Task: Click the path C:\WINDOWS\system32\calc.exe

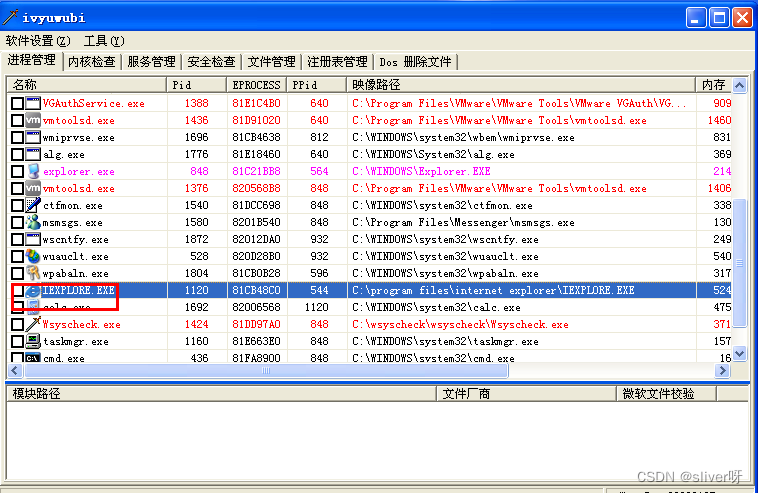Action: point(437,307)
